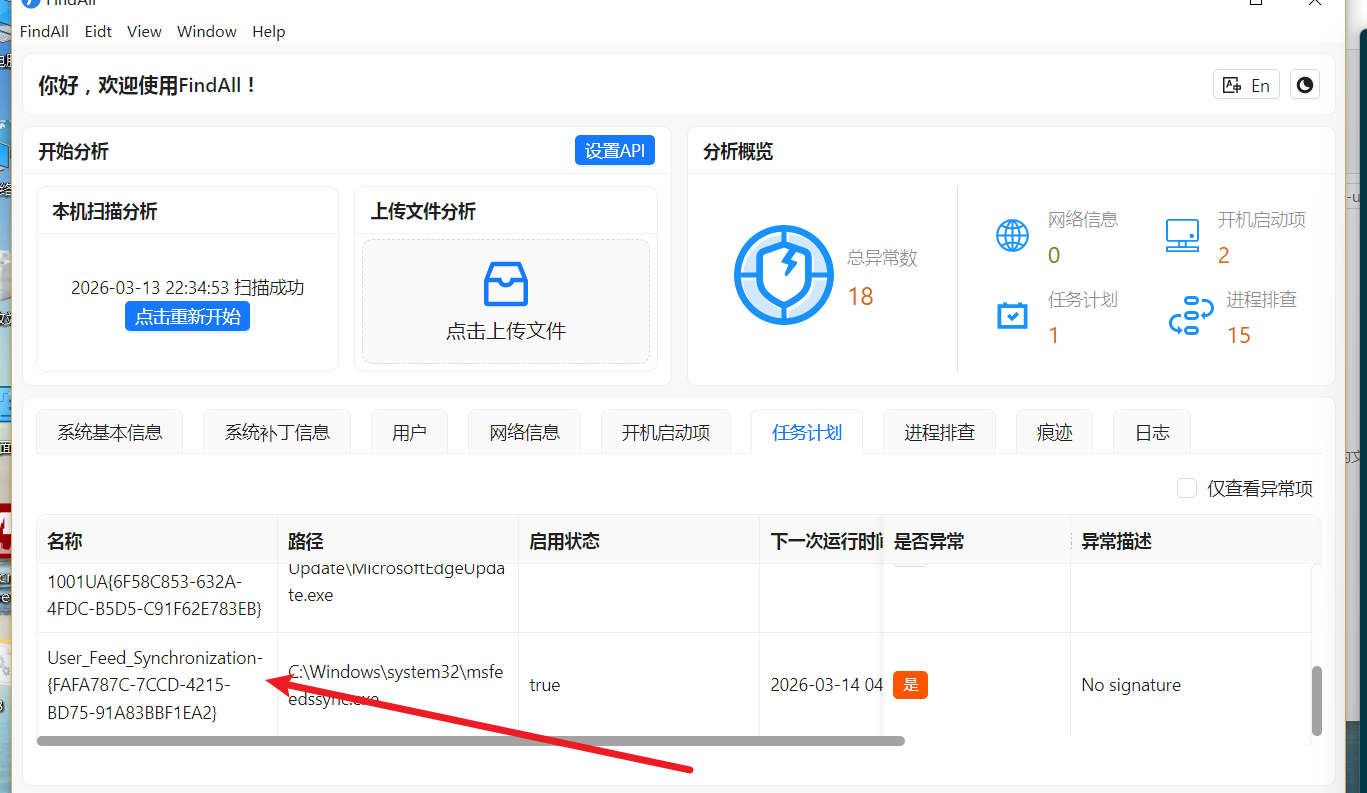The width and height of the screenshot is (1367, 793).
Task: Select the 系统补丁信息 tab
Action: (277, 432)
